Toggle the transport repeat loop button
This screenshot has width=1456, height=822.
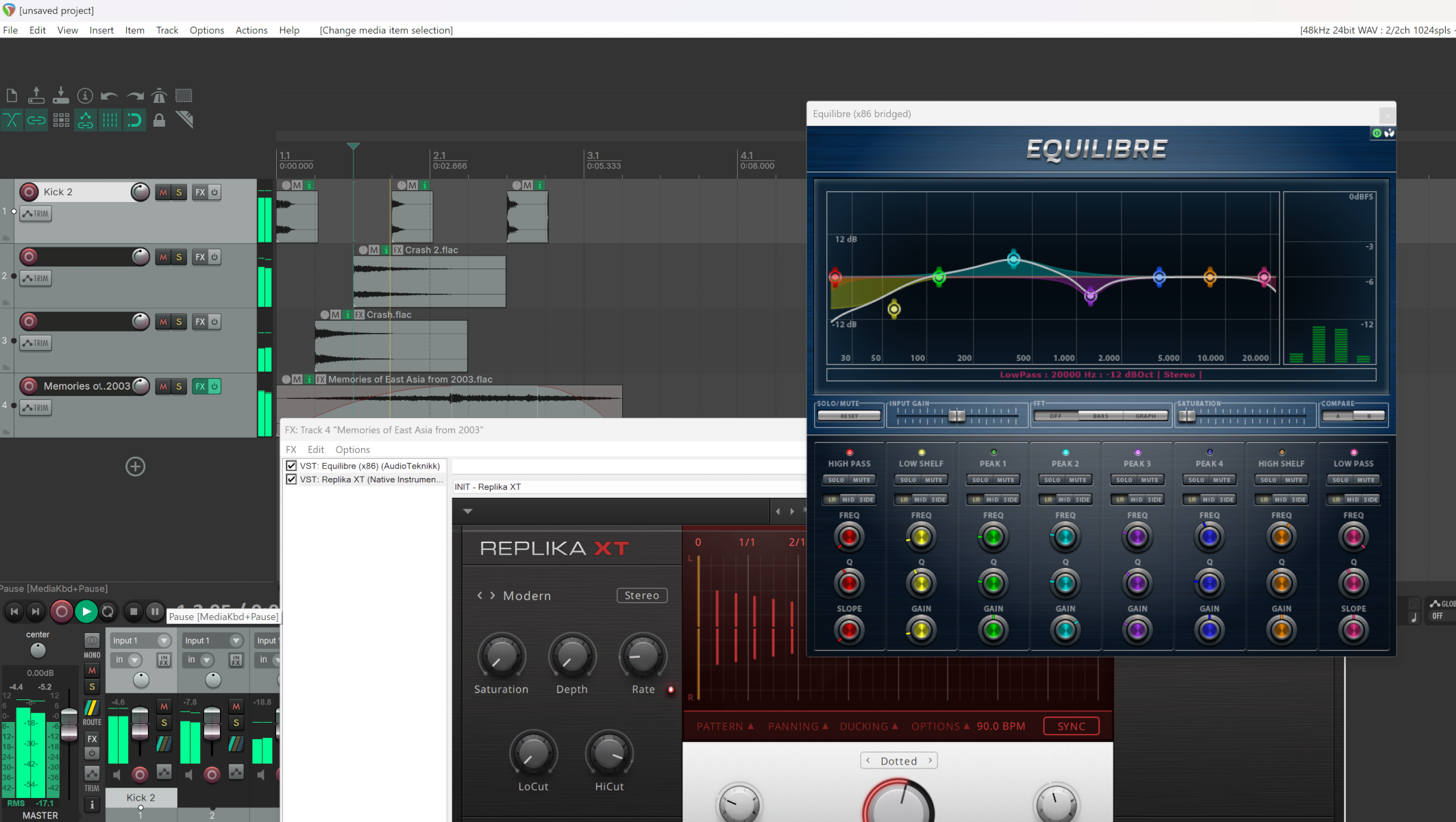(x=108, y=612)
